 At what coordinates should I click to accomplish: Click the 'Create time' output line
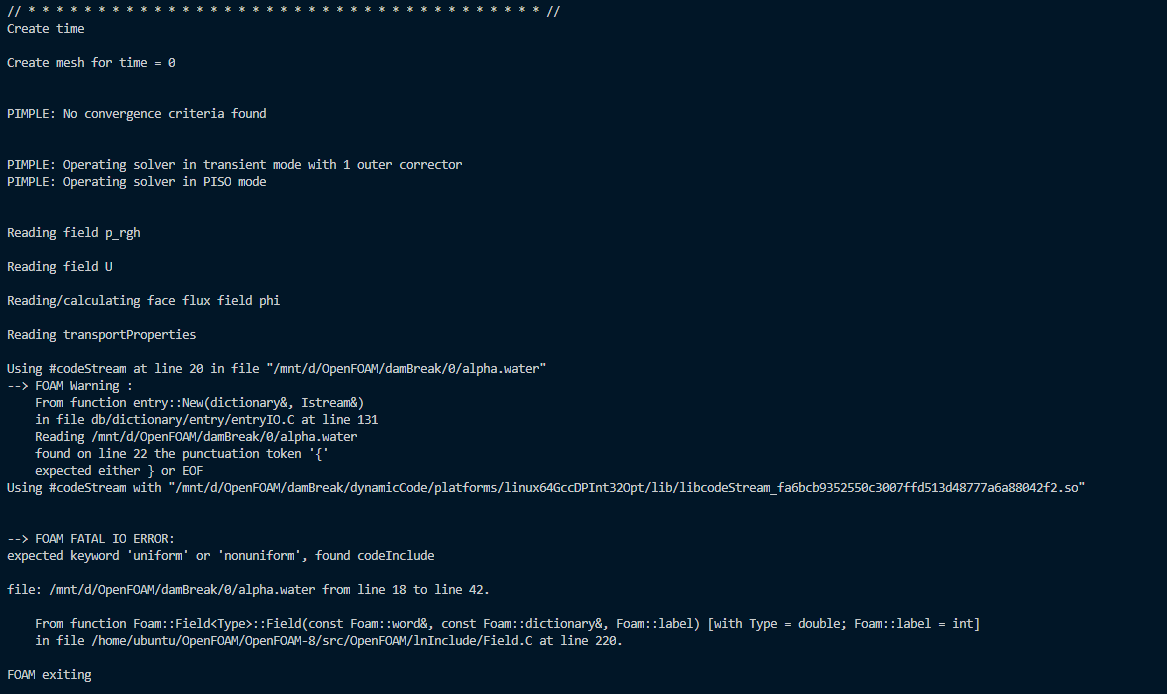[45, 28]
